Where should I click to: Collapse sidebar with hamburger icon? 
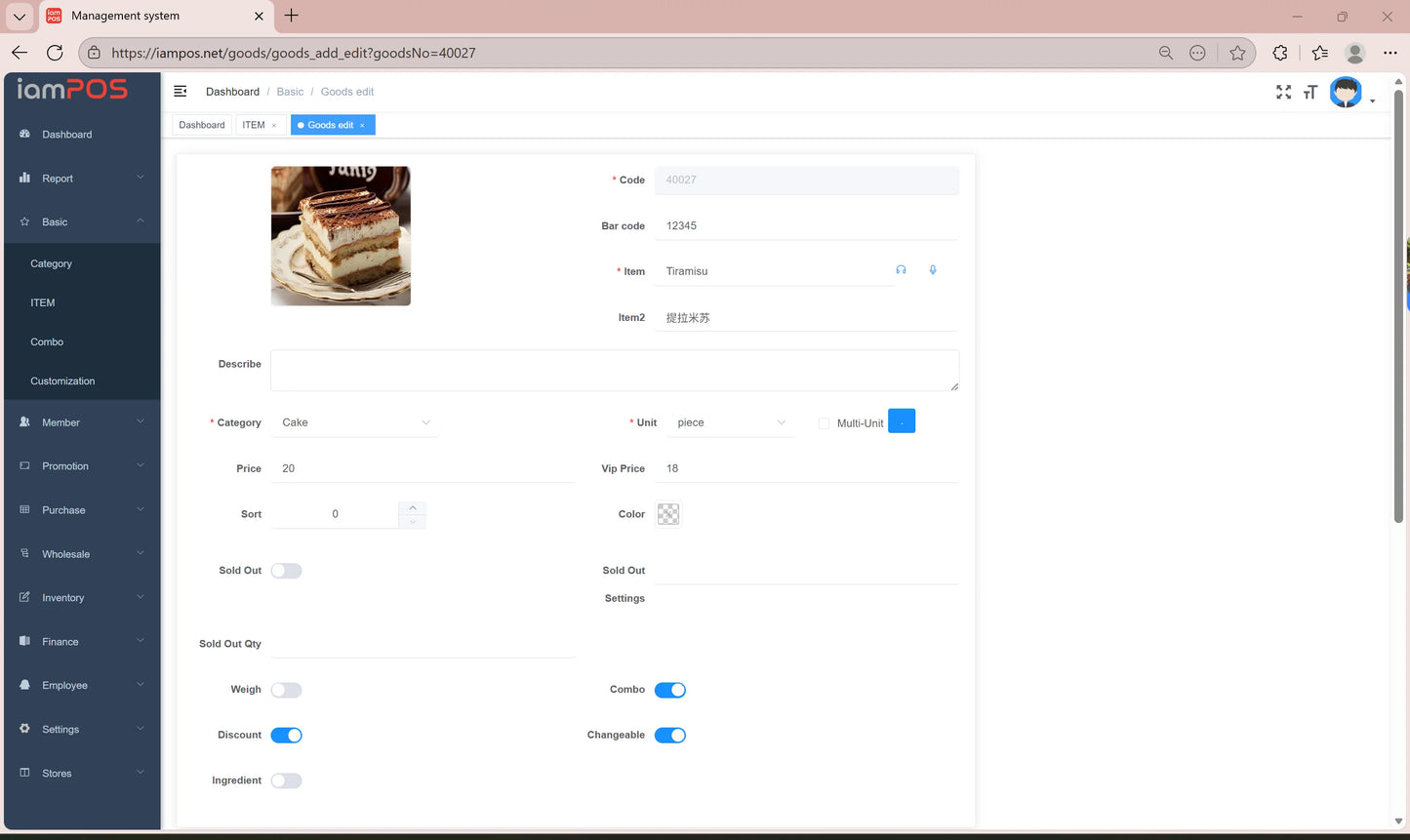click(x=180, y=91)
